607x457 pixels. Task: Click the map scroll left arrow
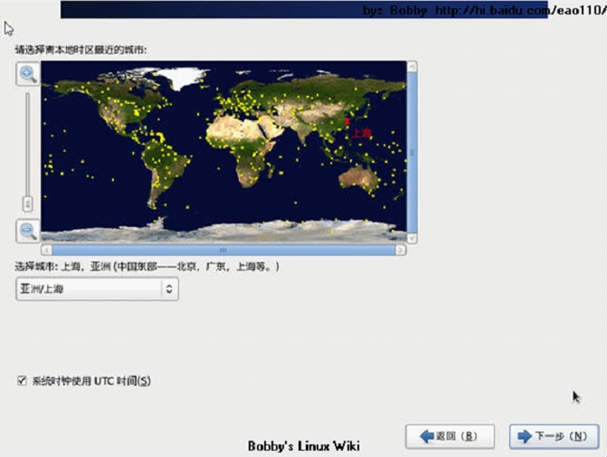pos(46,250)
